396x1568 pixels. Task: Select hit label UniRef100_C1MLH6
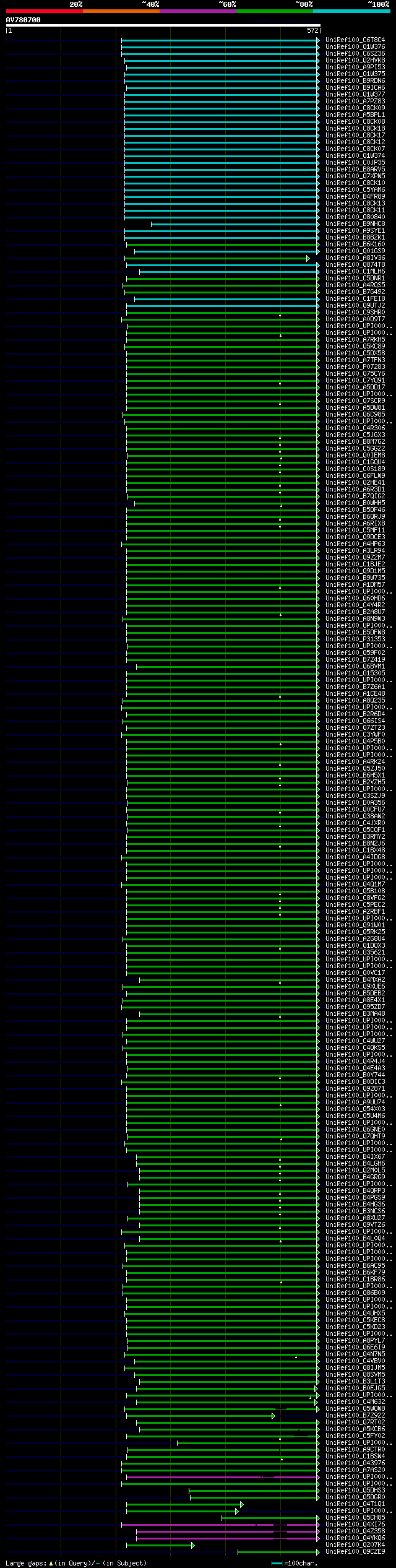355,272
